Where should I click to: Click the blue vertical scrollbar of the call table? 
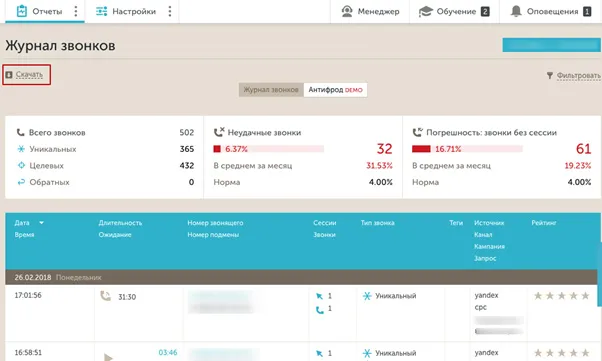(x=599, y=274)
